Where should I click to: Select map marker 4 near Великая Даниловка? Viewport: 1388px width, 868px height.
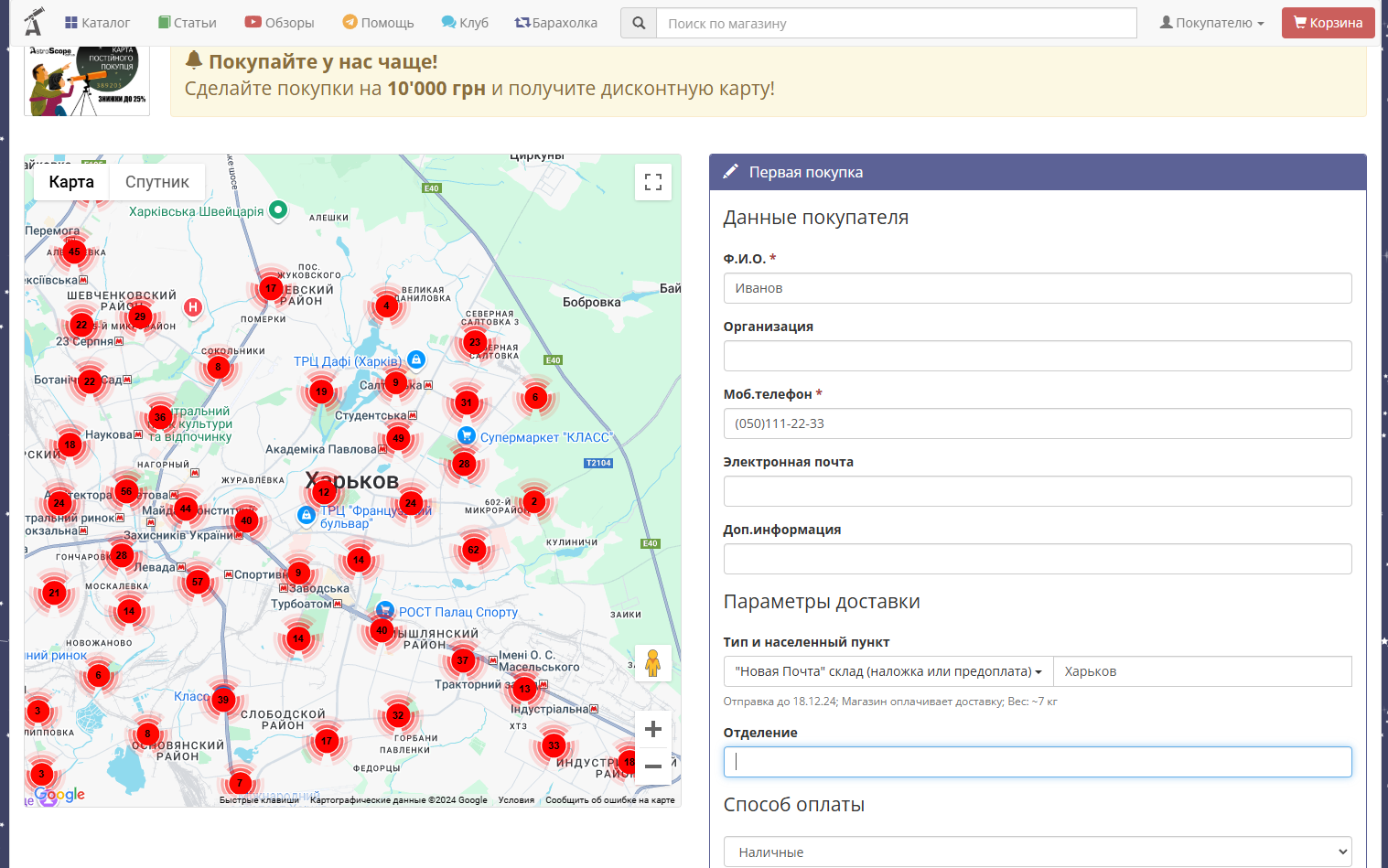click(x=386, y=305)
